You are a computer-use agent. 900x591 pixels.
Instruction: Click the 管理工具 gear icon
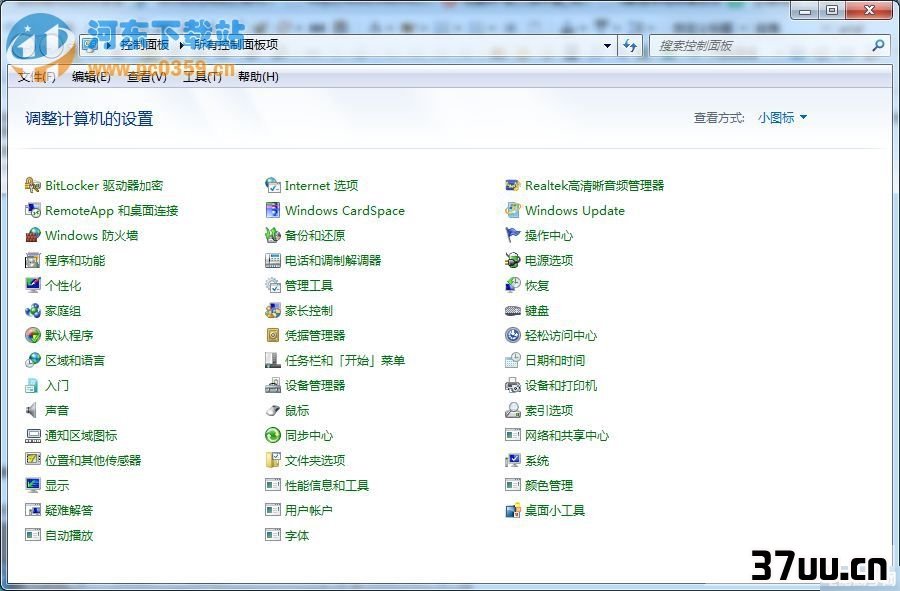273,285
